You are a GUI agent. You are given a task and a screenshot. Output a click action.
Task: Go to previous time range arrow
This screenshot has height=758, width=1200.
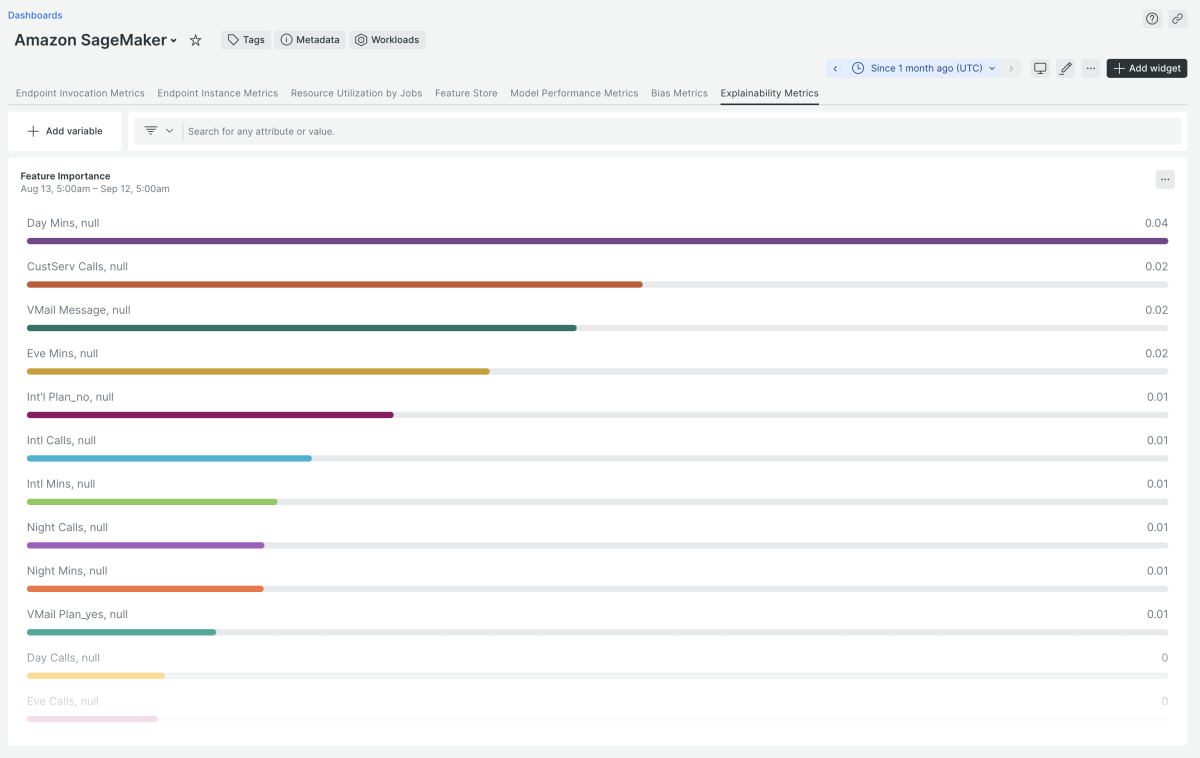pyautogui.click(x=835, y=68)
